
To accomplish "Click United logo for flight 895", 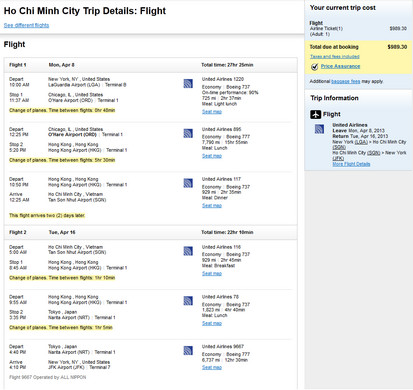I will (x=188, y=133).
